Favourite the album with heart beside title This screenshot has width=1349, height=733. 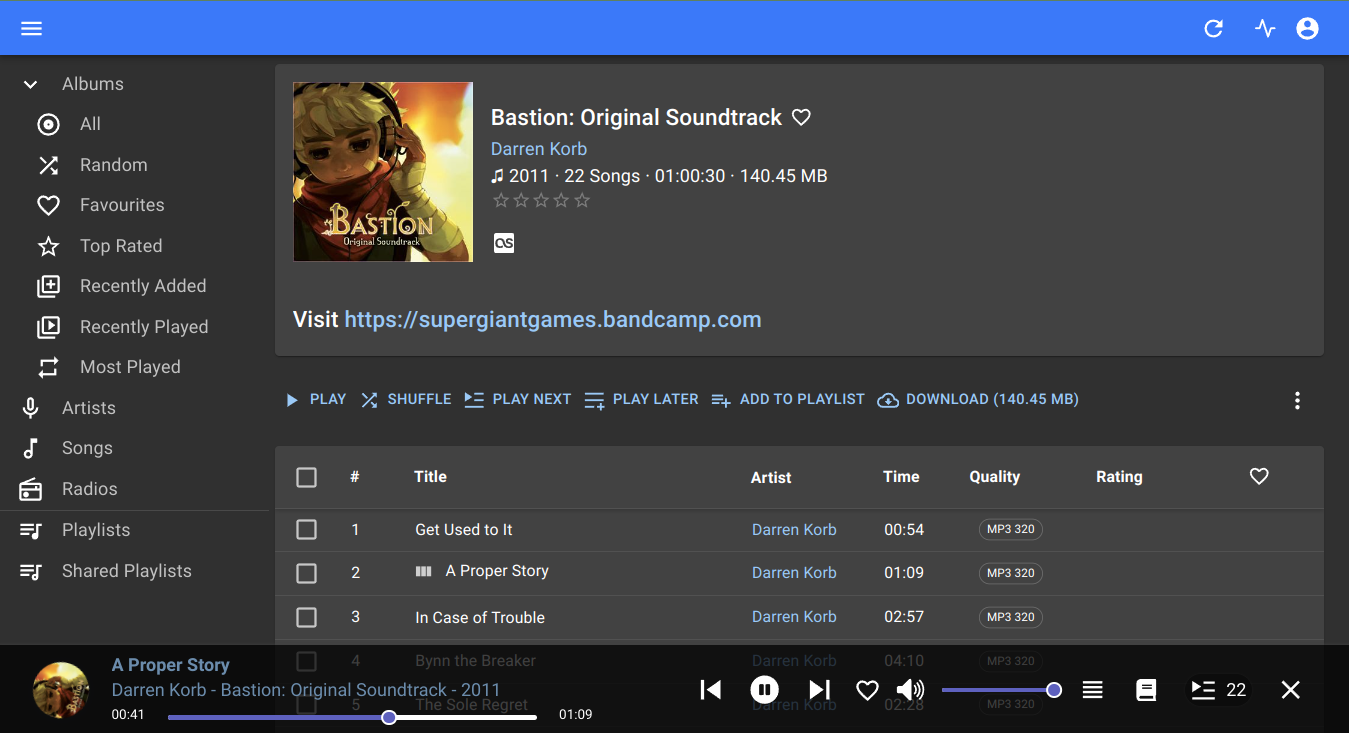tap(801, 117)
